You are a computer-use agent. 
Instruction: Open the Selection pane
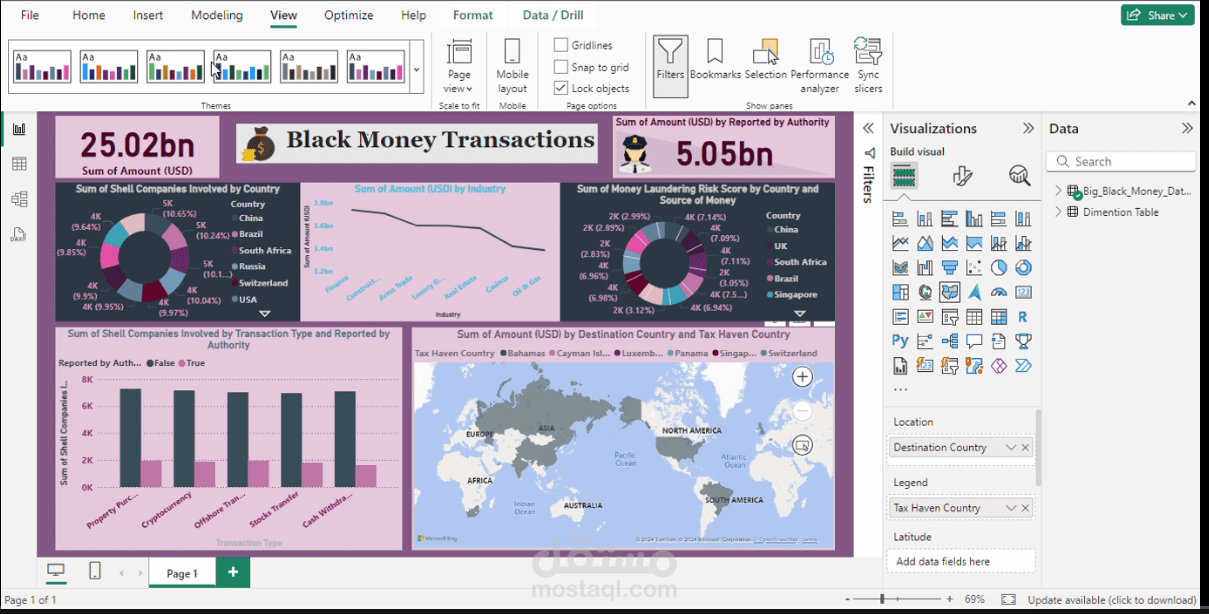(766, 60)
